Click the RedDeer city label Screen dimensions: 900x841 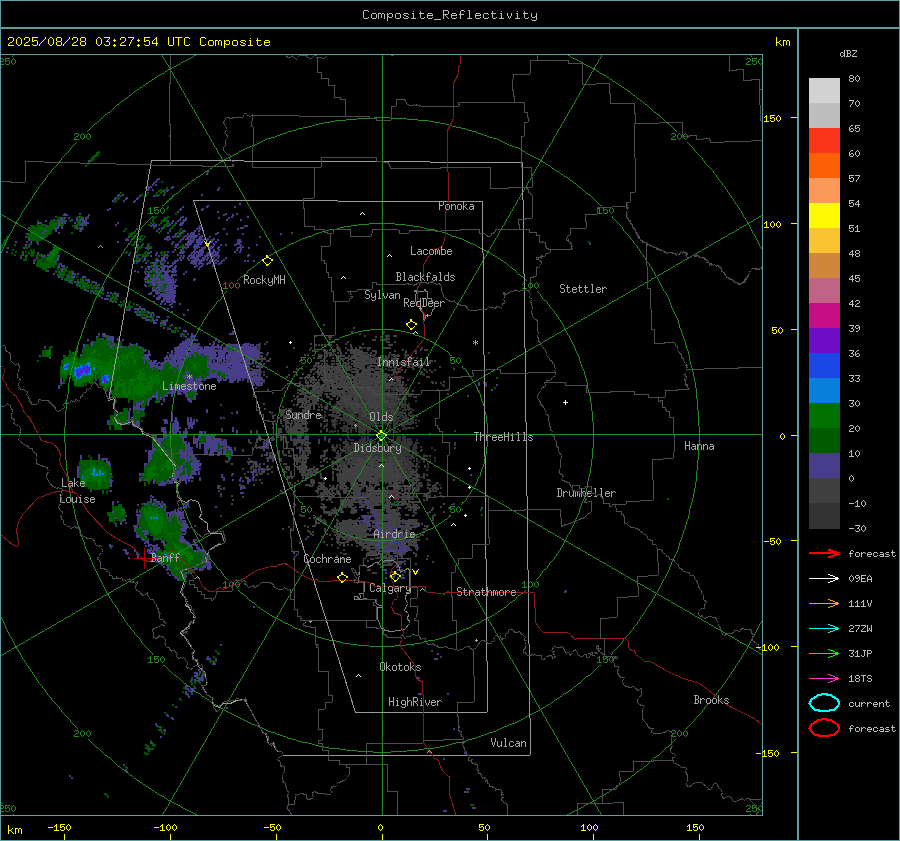424,303
